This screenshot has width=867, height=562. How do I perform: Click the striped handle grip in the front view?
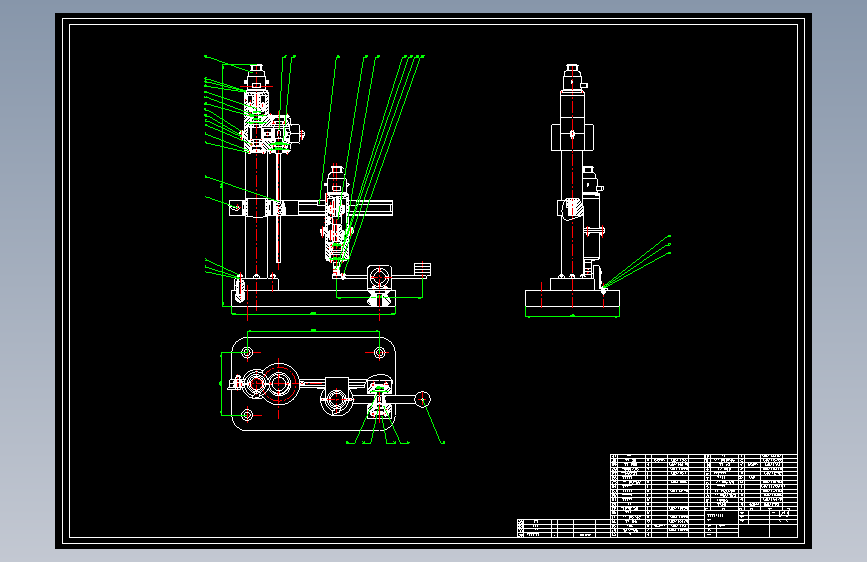point(422,269)
